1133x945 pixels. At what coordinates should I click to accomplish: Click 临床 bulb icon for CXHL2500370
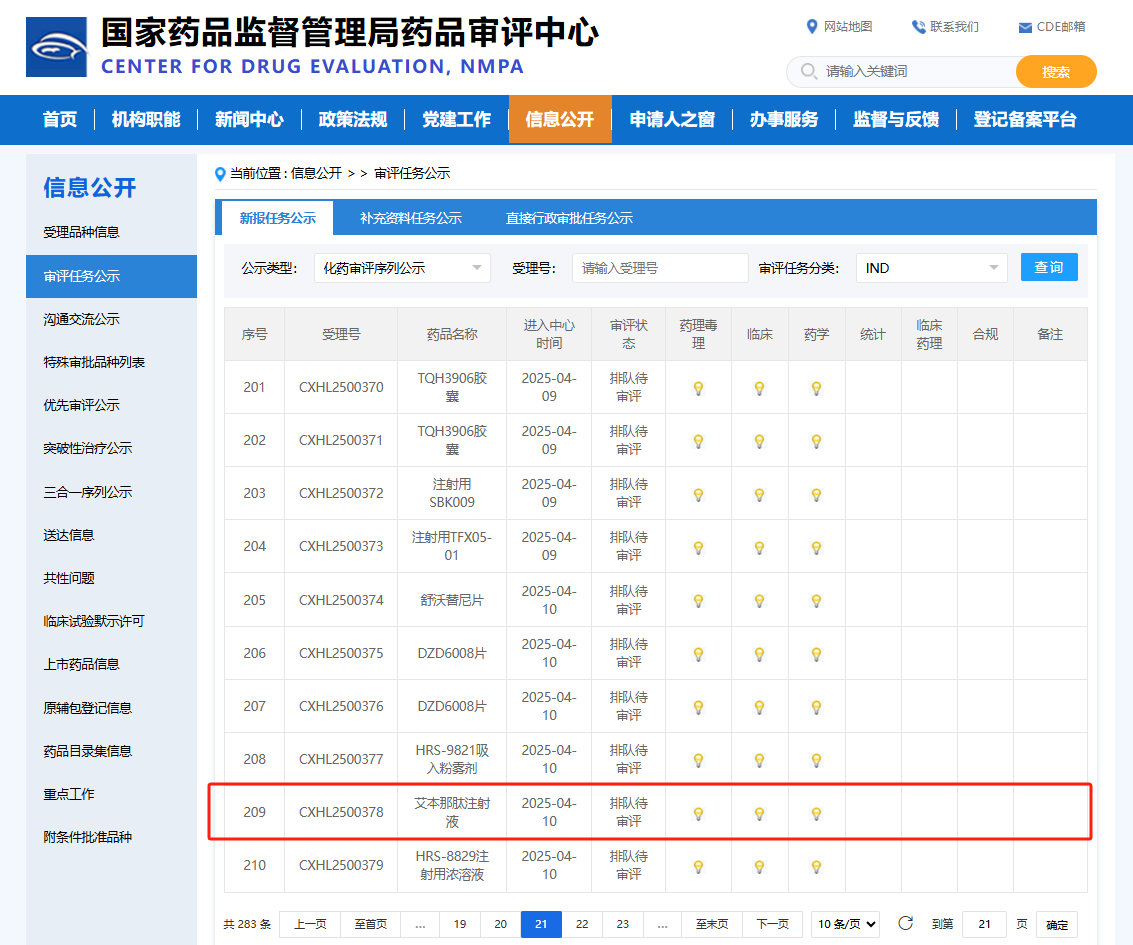coord(759,388)
